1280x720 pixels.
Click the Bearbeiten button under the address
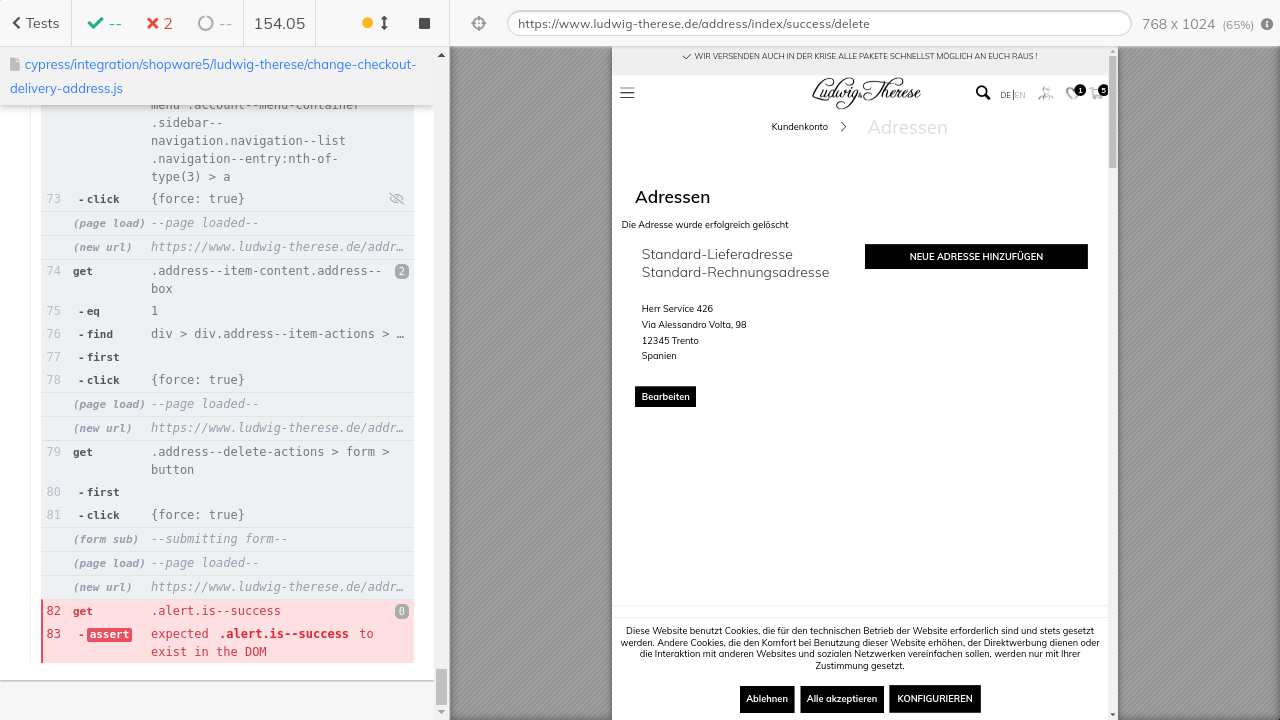(x=665, y=397)
